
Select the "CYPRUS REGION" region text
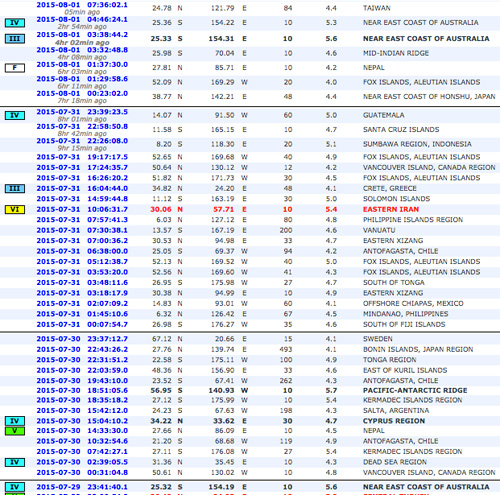[394, 421]
